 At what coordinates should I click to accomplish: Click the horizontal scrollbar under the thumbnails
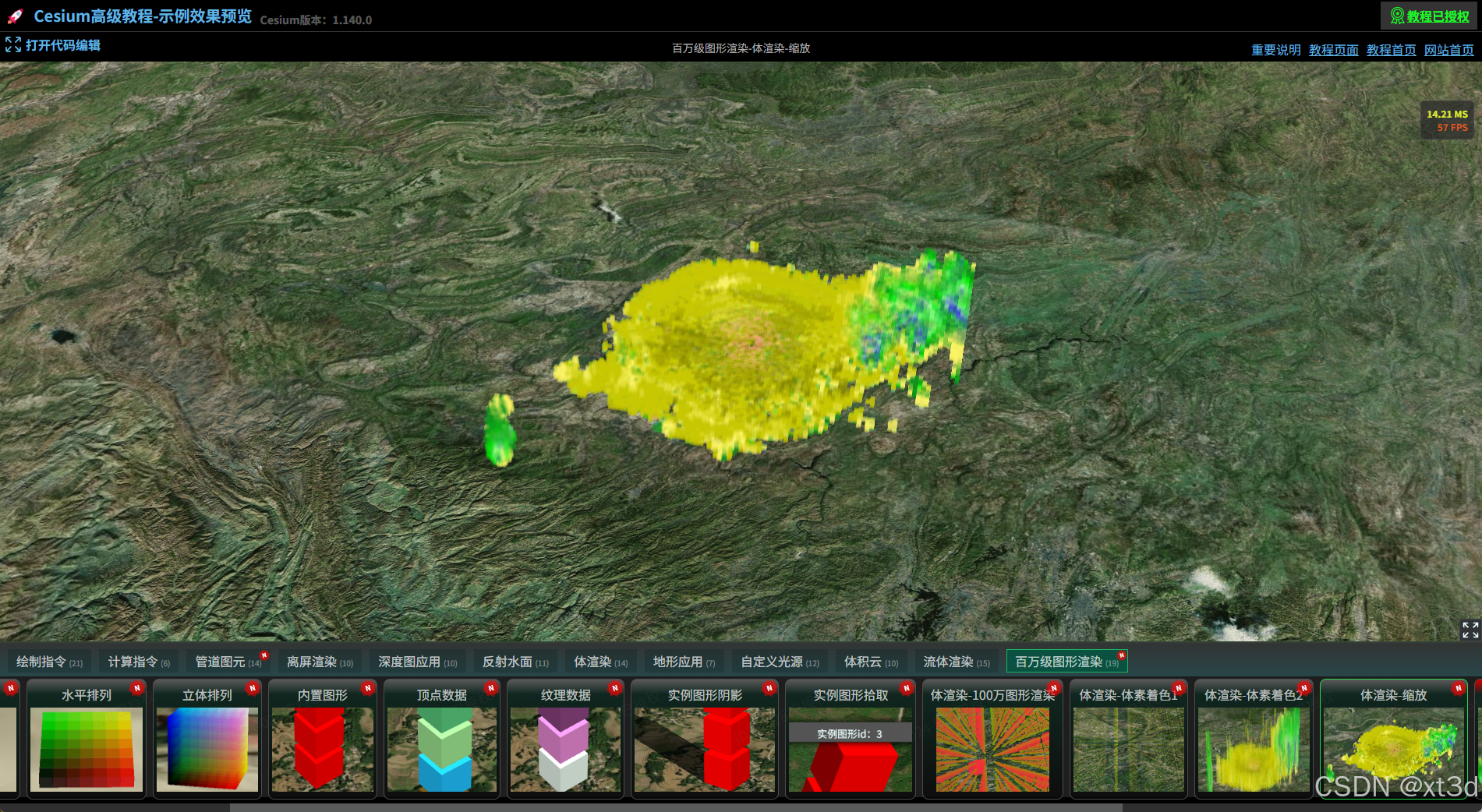click(676, 808)
